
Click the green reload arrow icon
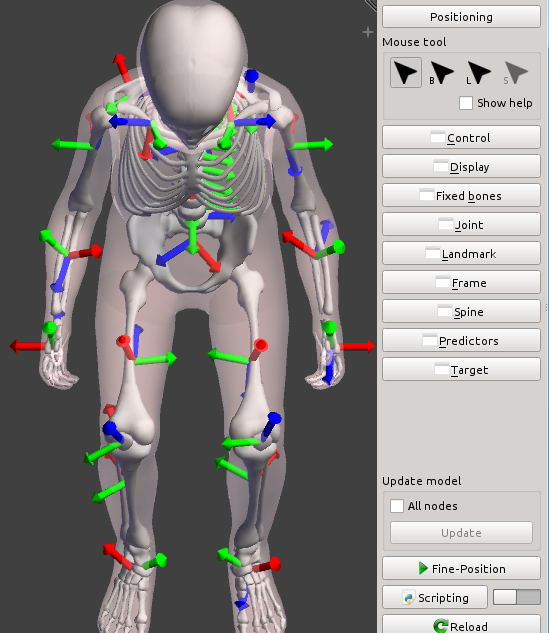coord(440,626)
